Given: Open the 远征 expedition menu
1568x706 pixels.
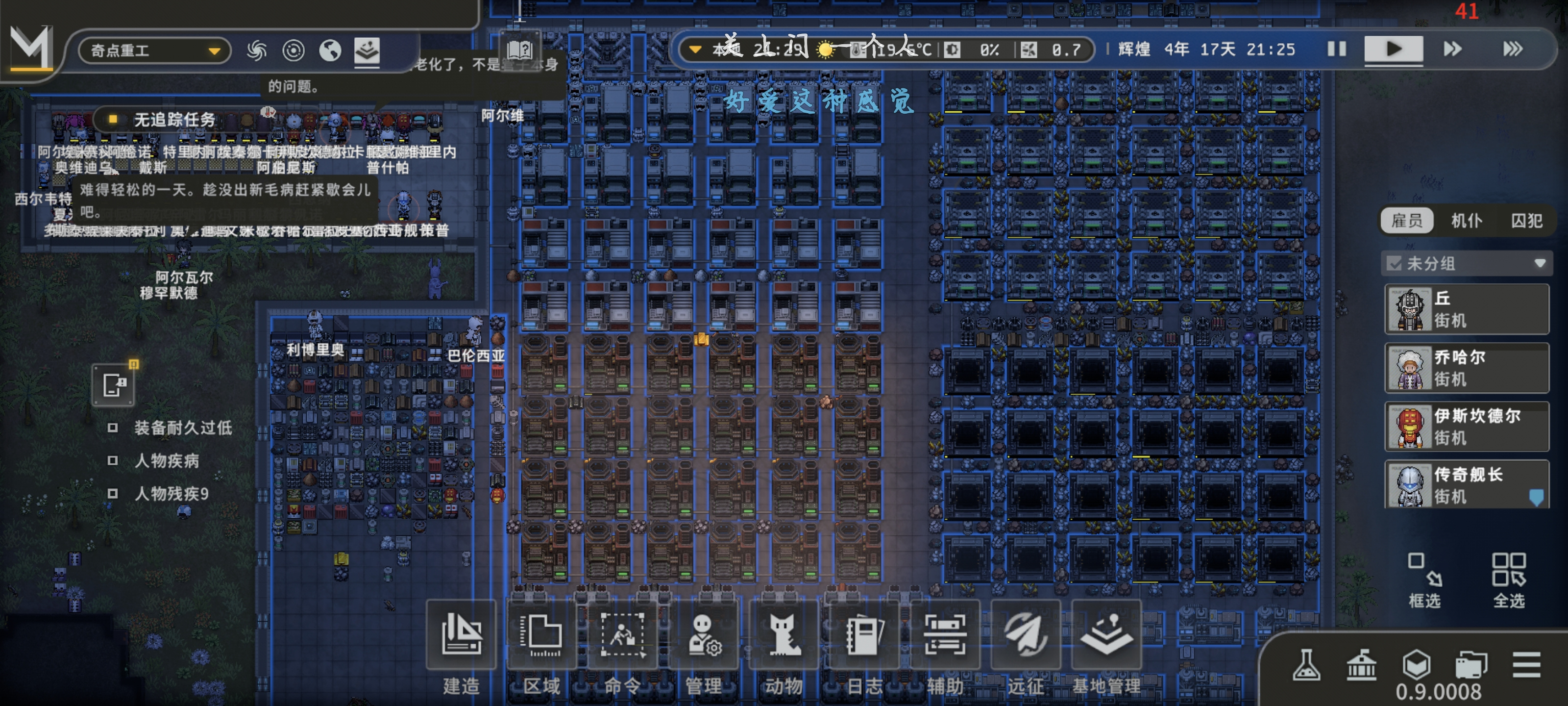Looking at the screenshot, I should coord(1026,635).
